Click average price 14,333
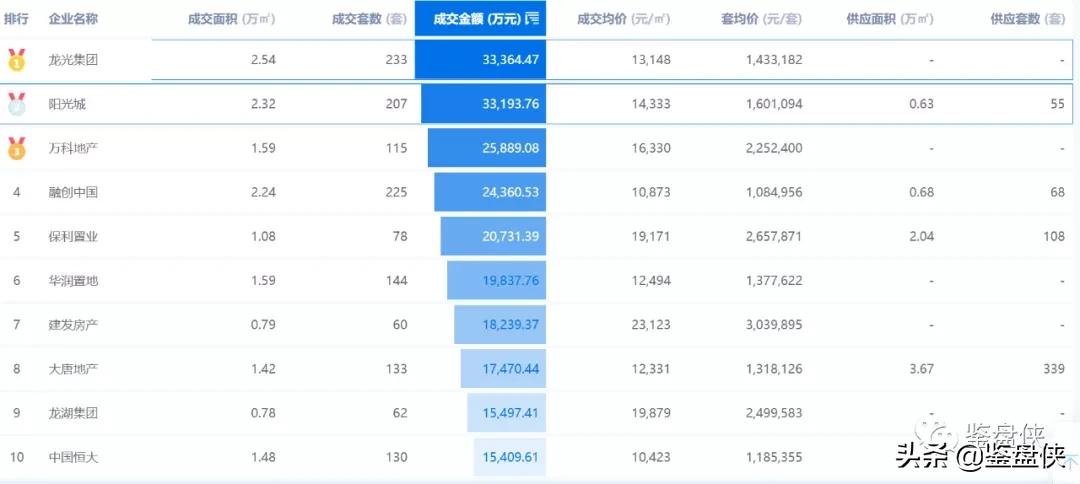Image resolution: width=1080 pixels, height=484 pixels. [x=651, y=104]
